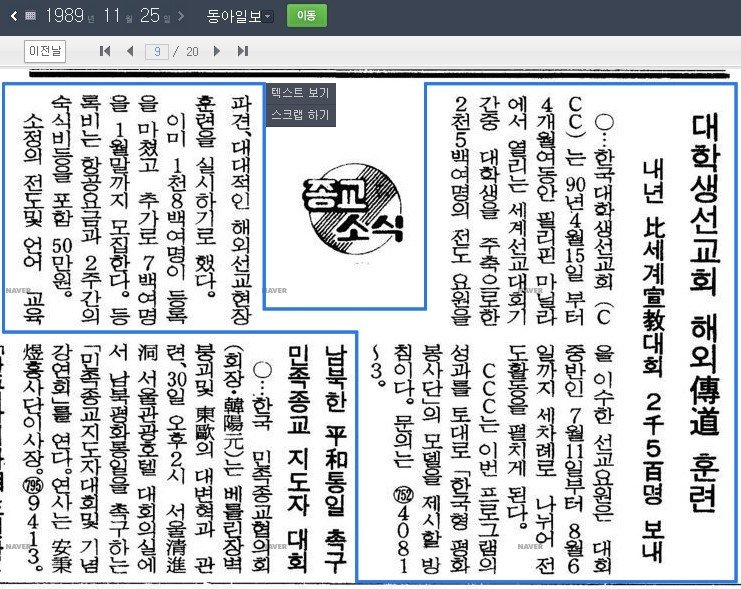Jump to the last page
The width and height of the screenshot is (741, 589).
(243, 51)
